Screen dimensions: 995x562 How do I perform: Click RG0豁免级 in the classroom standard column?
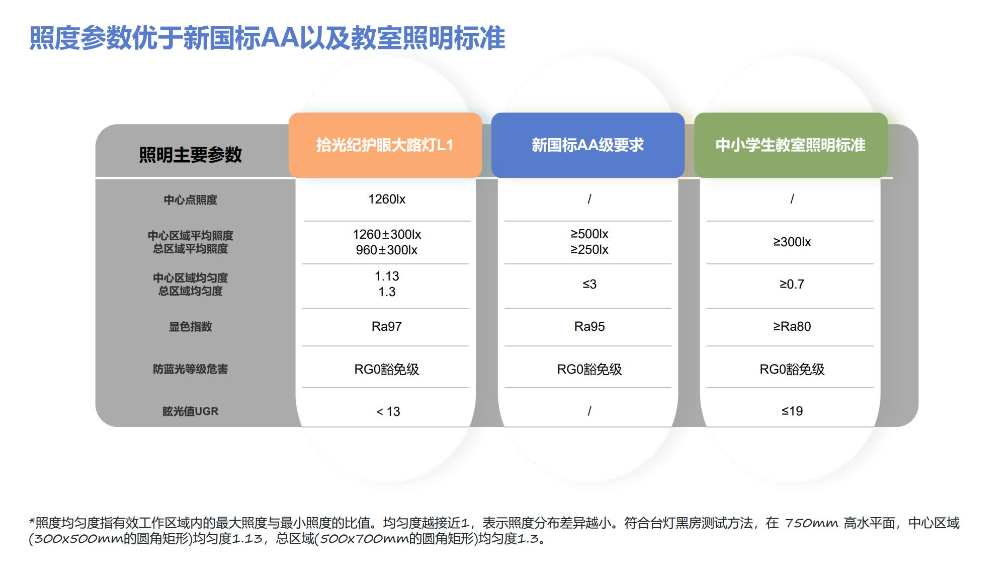click(792, 369)
